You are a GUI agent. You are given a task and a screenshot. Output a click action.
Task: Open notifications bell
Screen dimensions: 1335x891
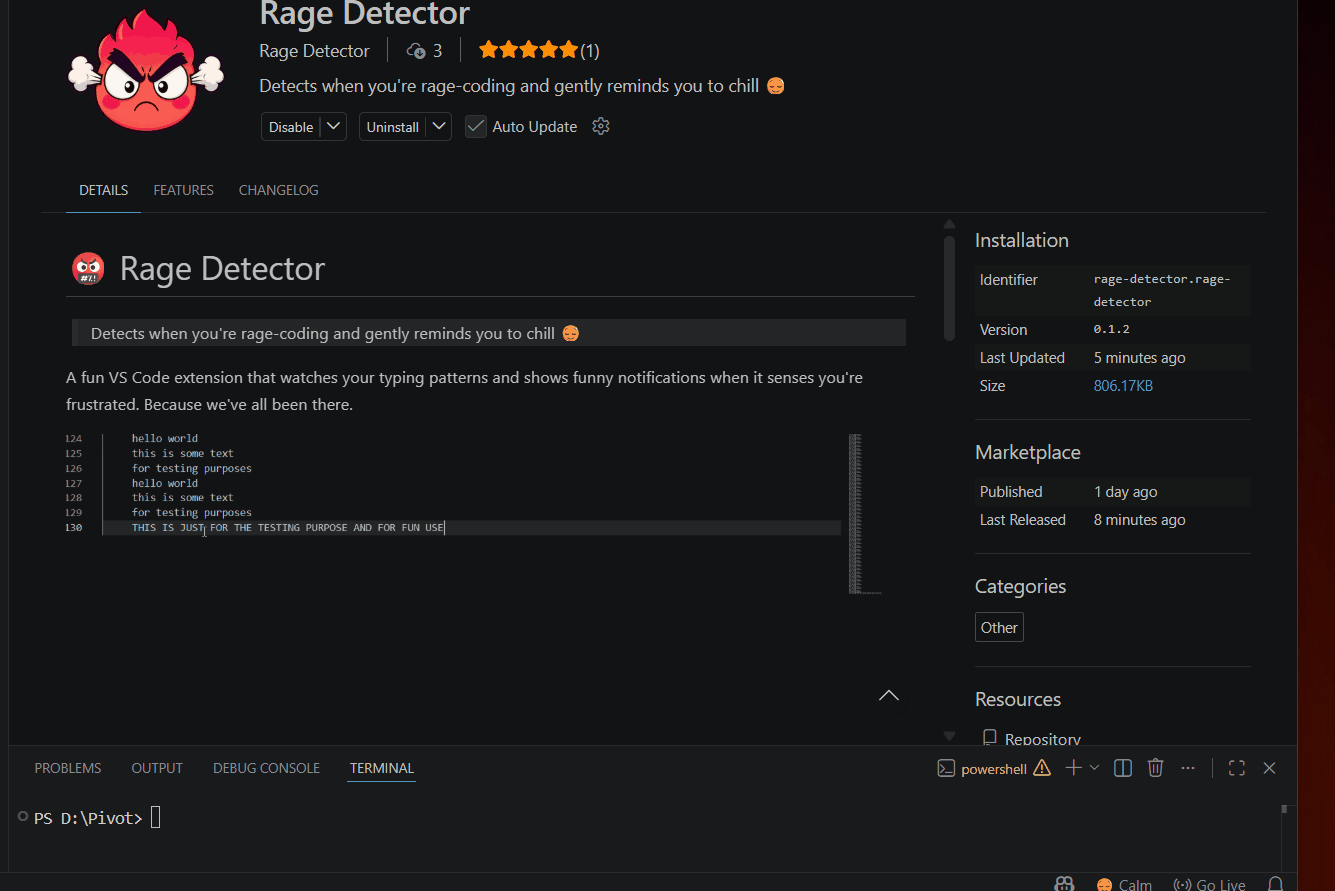tap(1275, 884)
